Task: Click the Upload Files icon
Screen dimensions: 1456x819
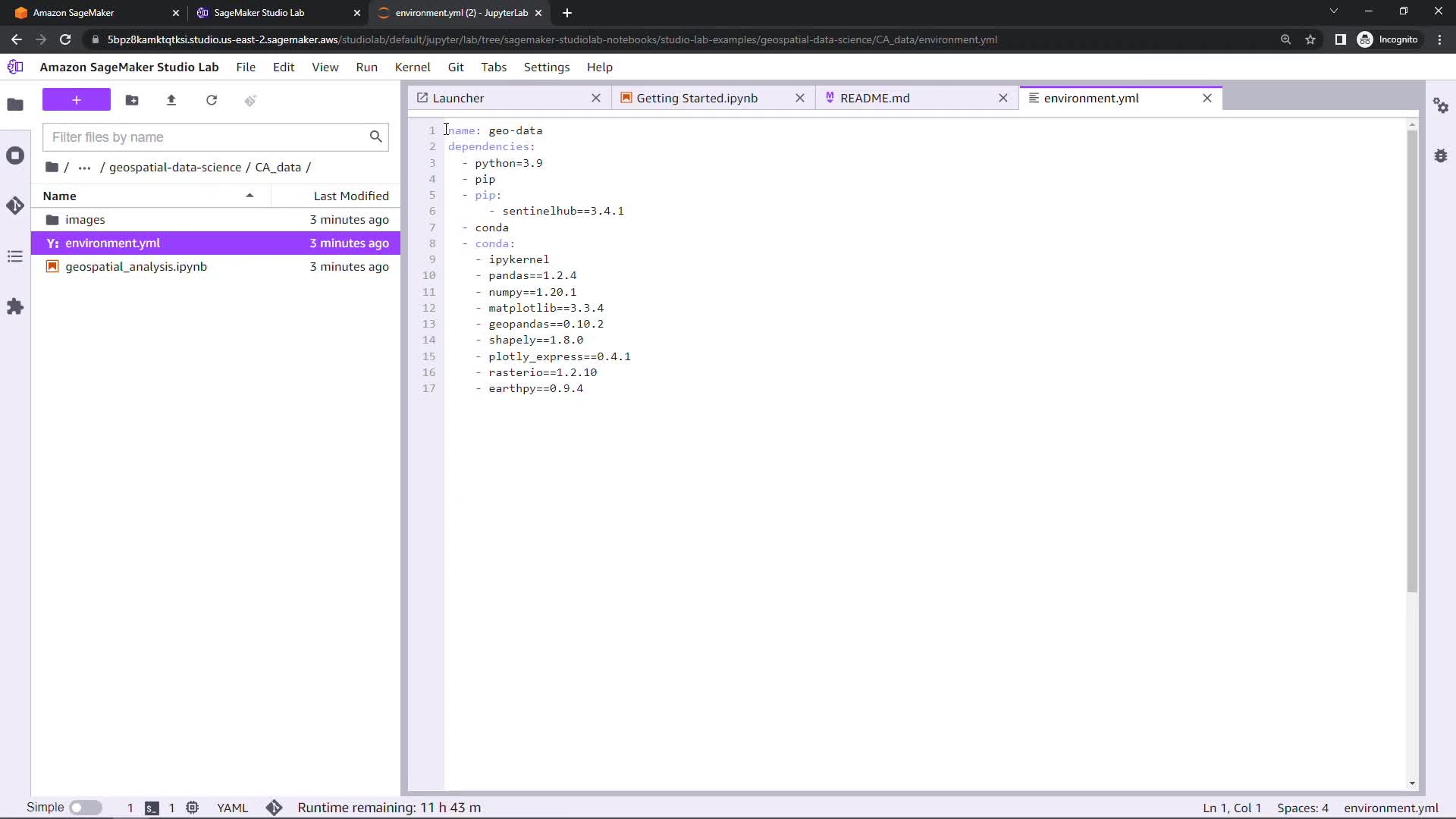Action: click(x=171, y=100)
